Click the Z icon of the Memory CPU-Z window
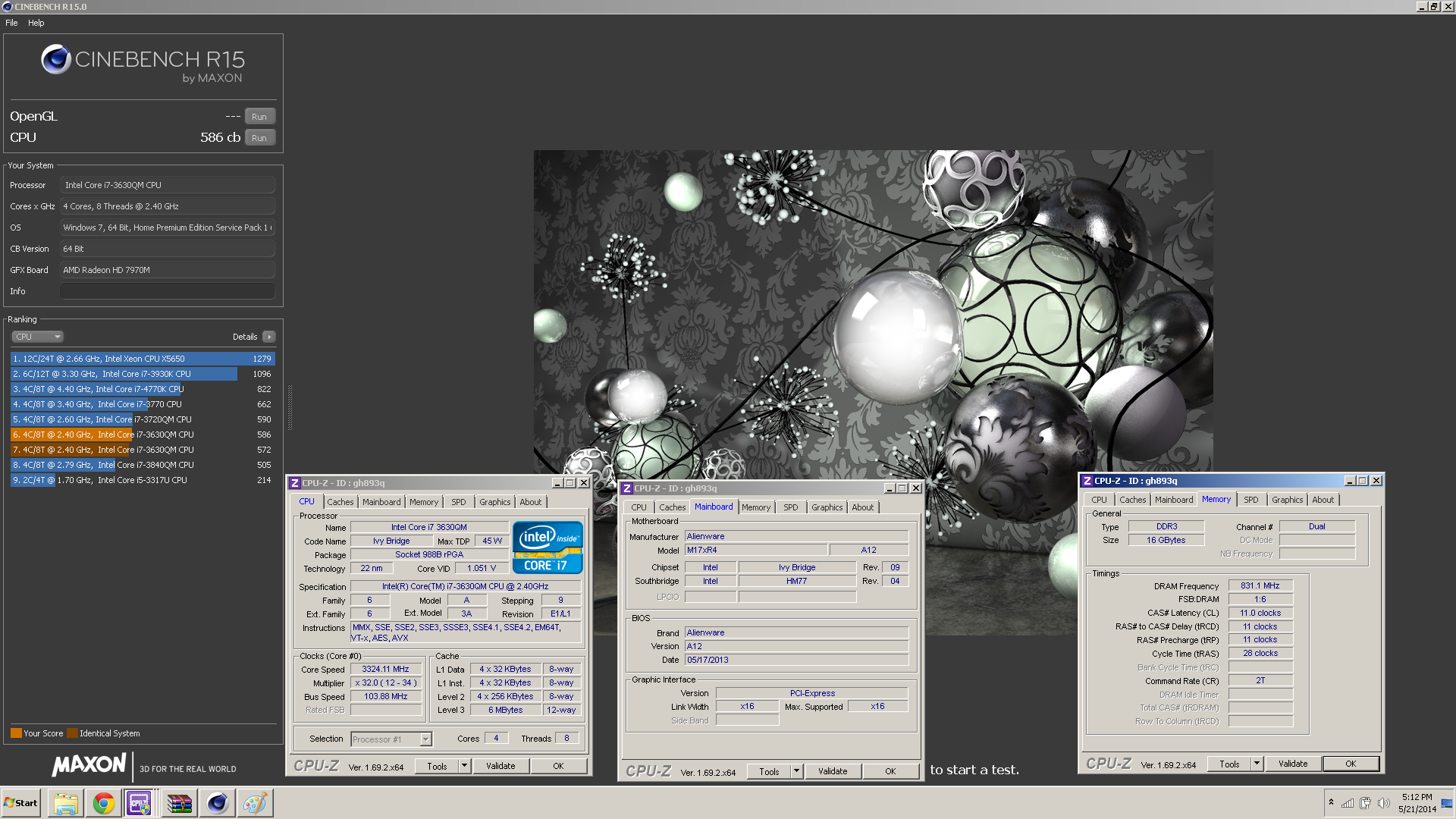 1087,481
